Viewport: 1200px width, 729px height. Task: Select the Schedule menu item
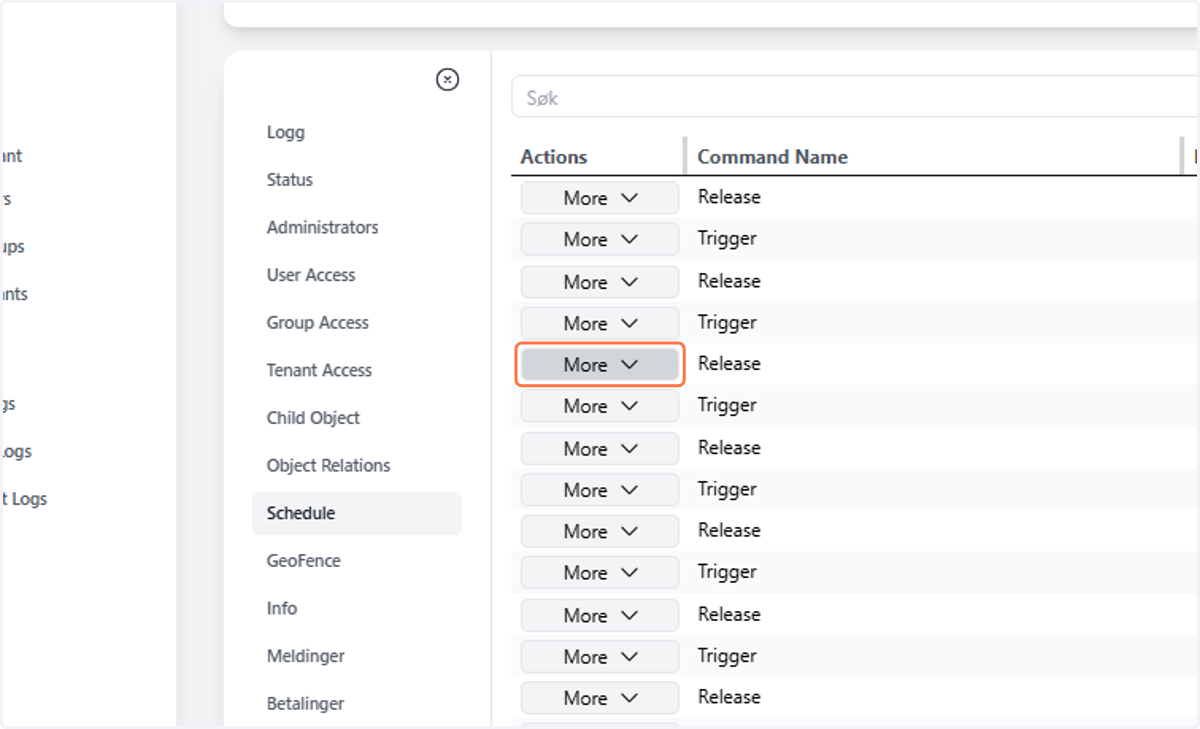tap(357, 513)
